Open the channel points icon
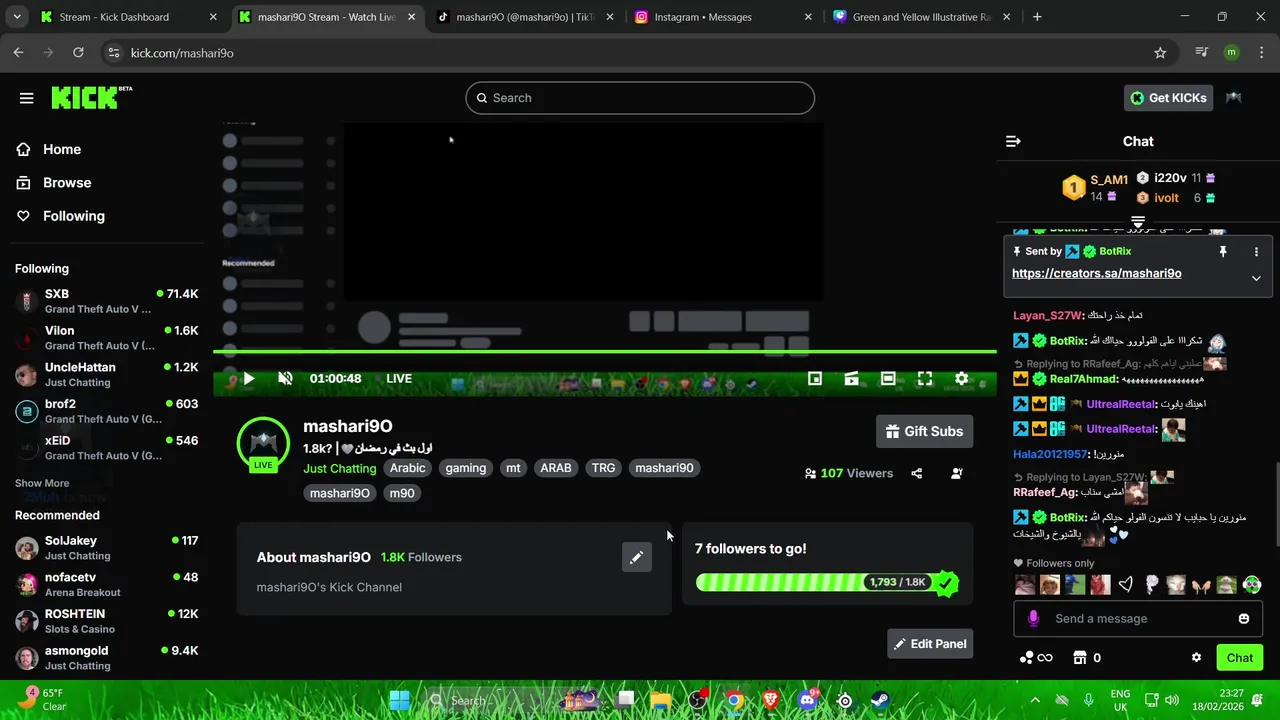 click(1035, 657)
